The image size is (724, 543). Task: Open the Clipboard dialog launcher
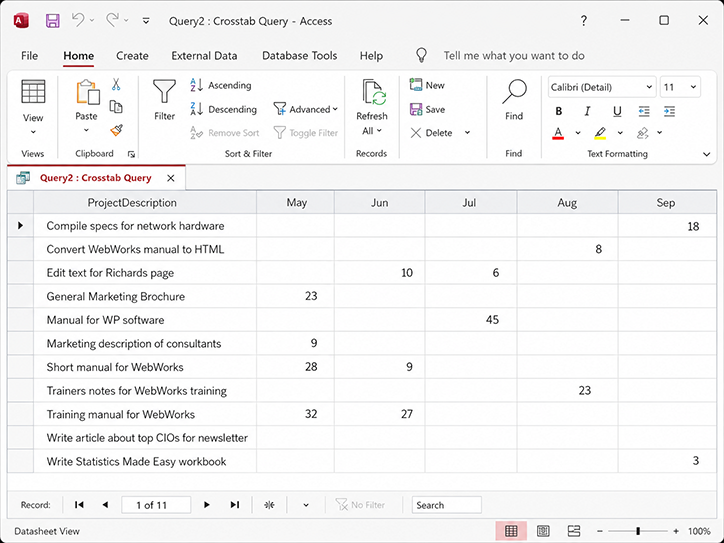pyautogui.click(x=131, y=155)
